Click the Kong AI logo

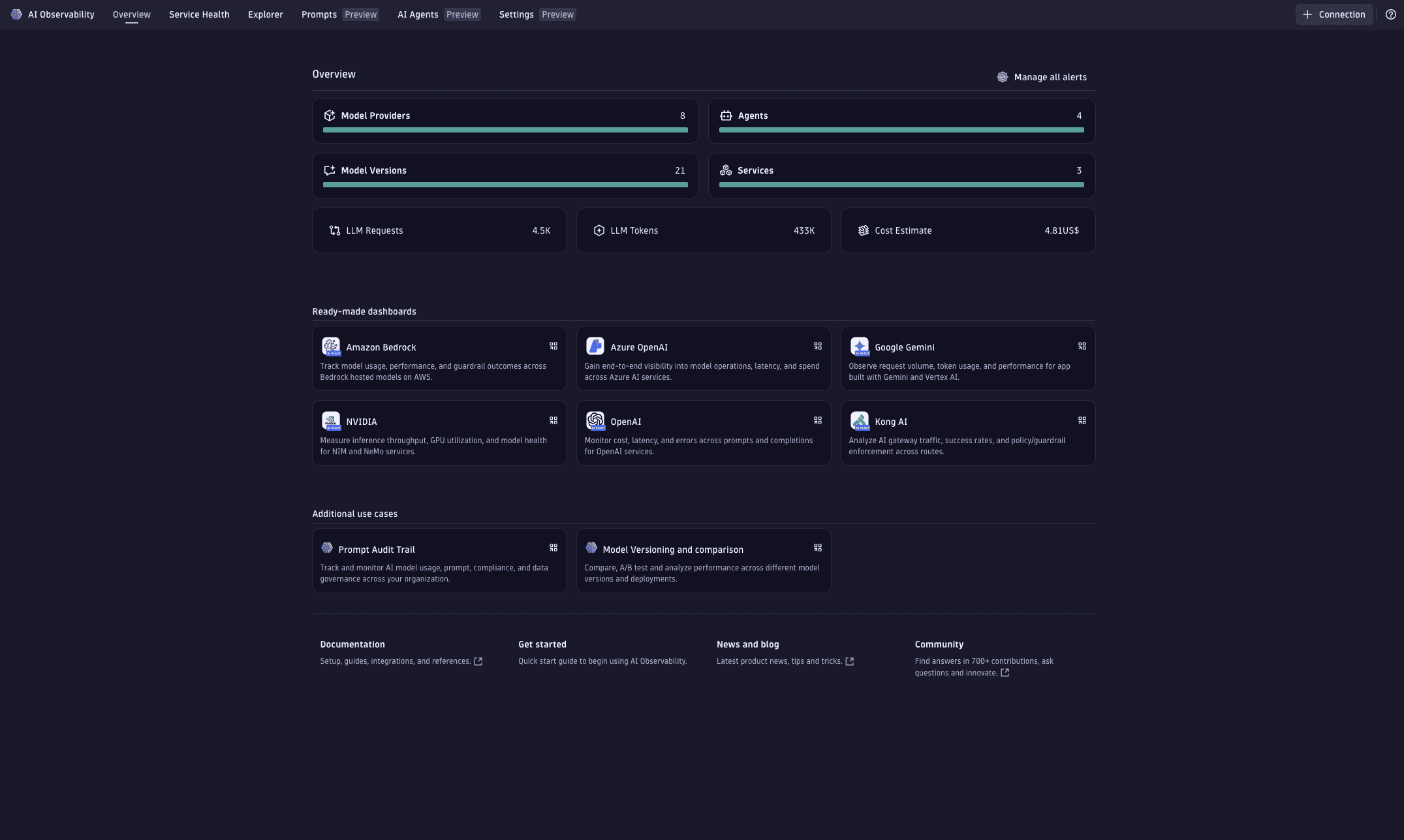click(860, 421)
